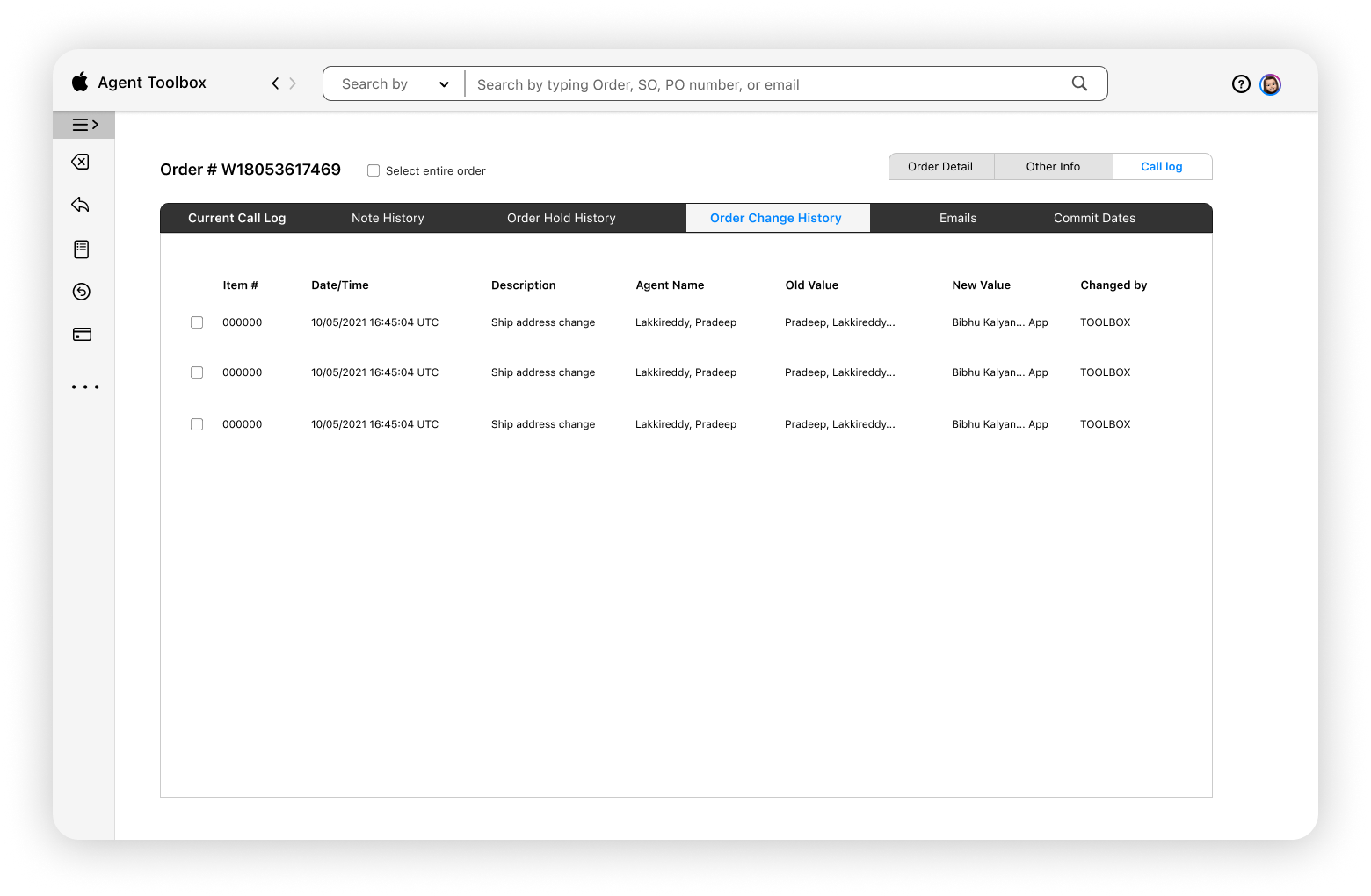
Task: Open the user profile avatar
Action: (1270, 84)
